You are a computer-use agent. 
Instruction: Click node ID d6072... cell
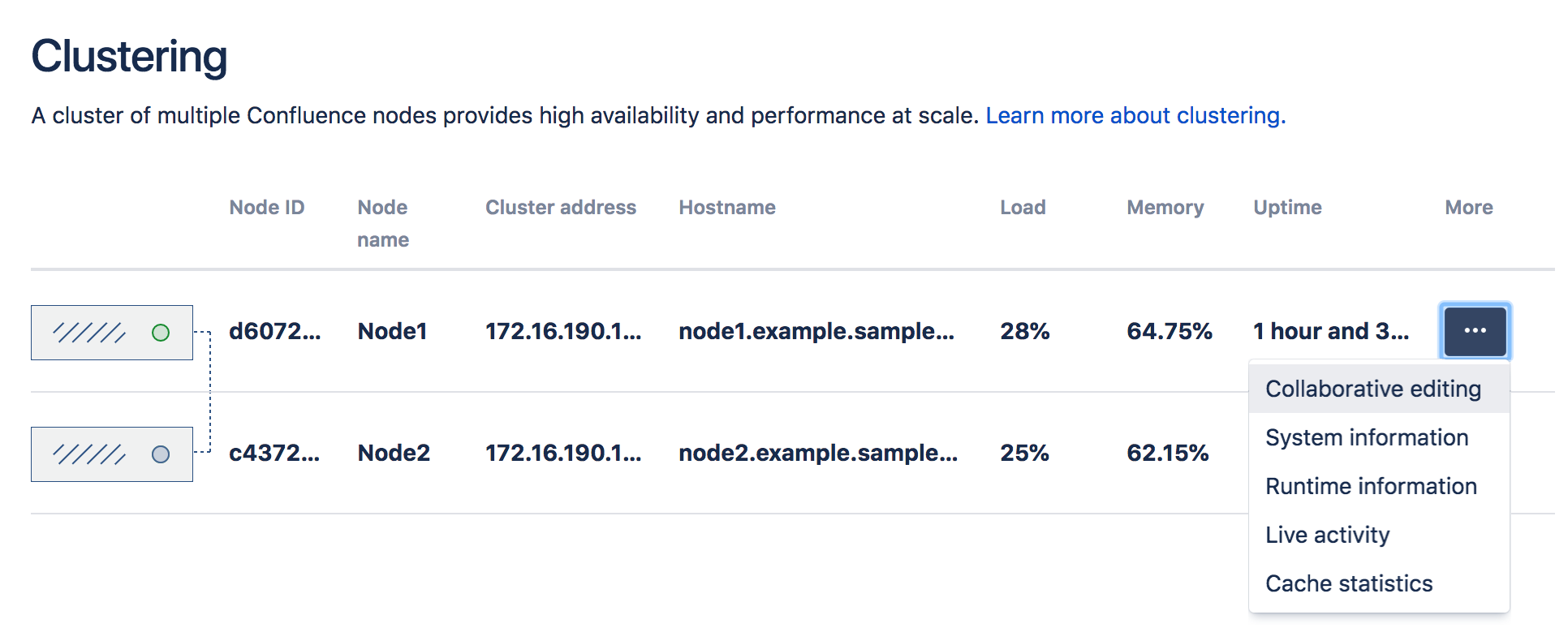[x=275, y=331]
